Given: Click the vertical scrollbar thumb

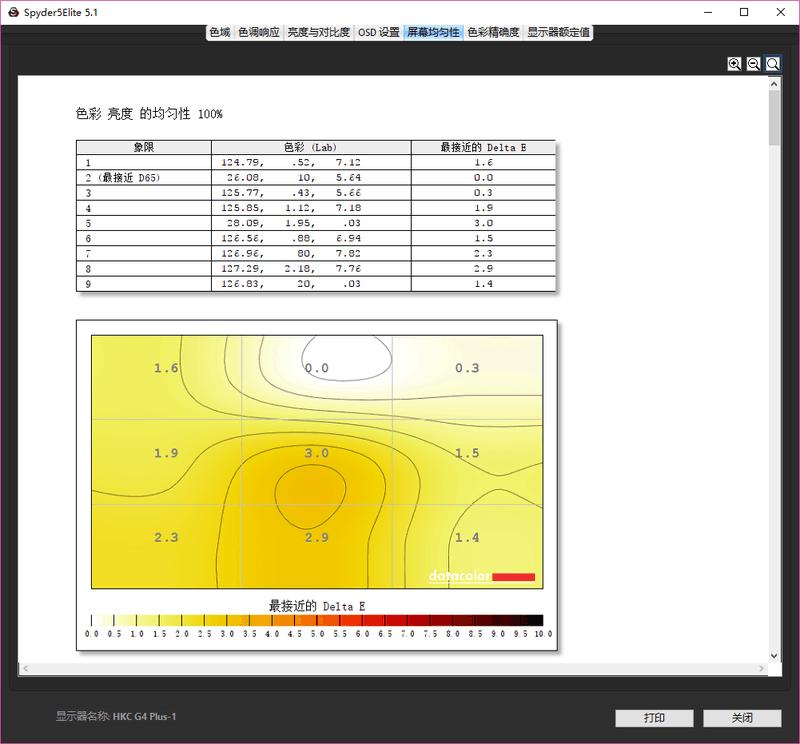Looking at the screenshot, I should coord(774,118).
